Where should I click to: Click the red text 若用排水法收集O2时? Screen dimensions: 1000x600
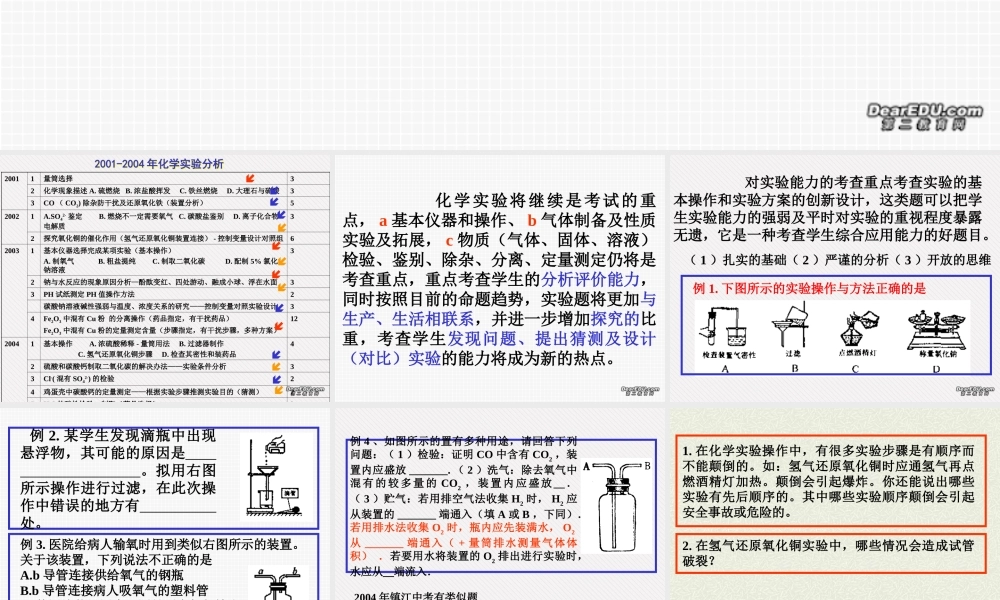click(x=464, y=542)
